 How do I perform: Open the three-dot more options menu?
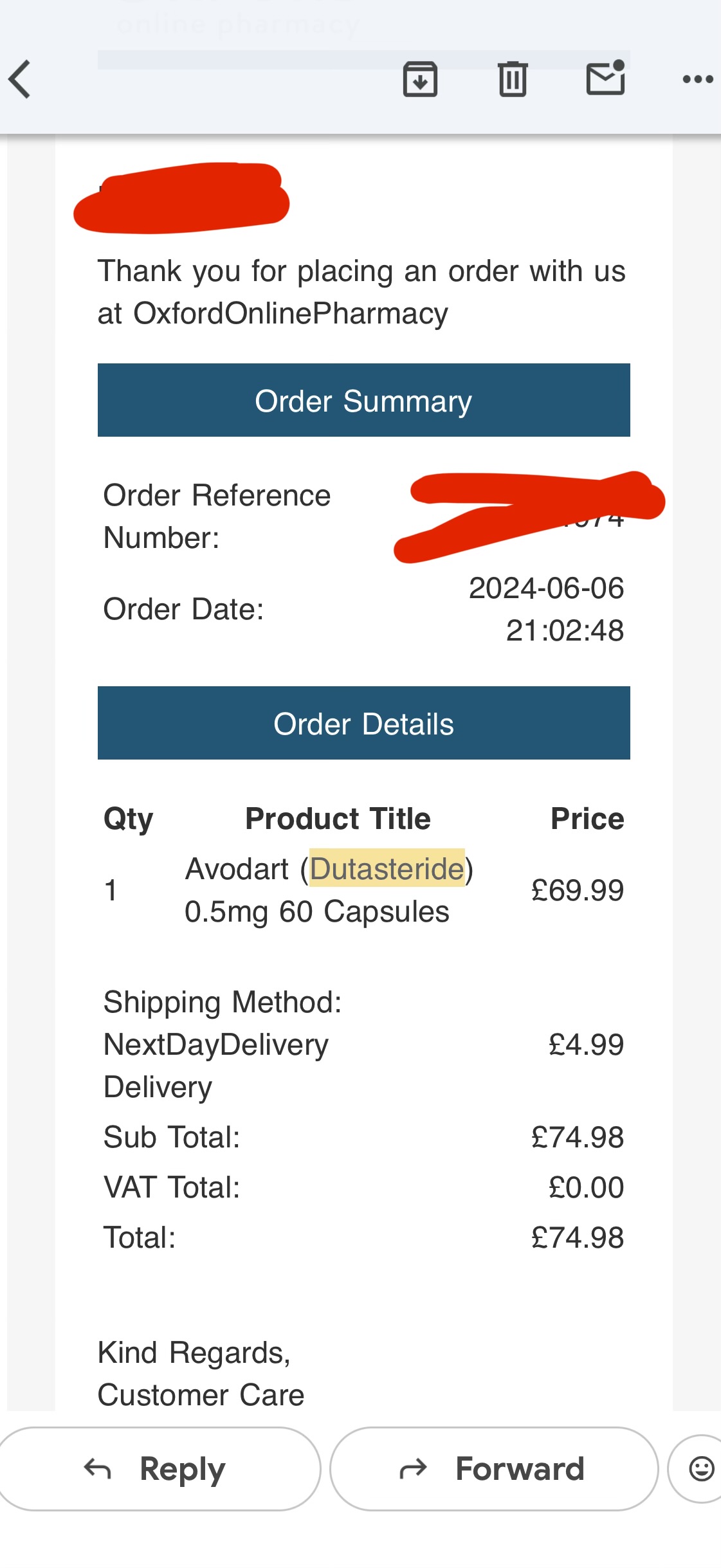coord(697,80)
